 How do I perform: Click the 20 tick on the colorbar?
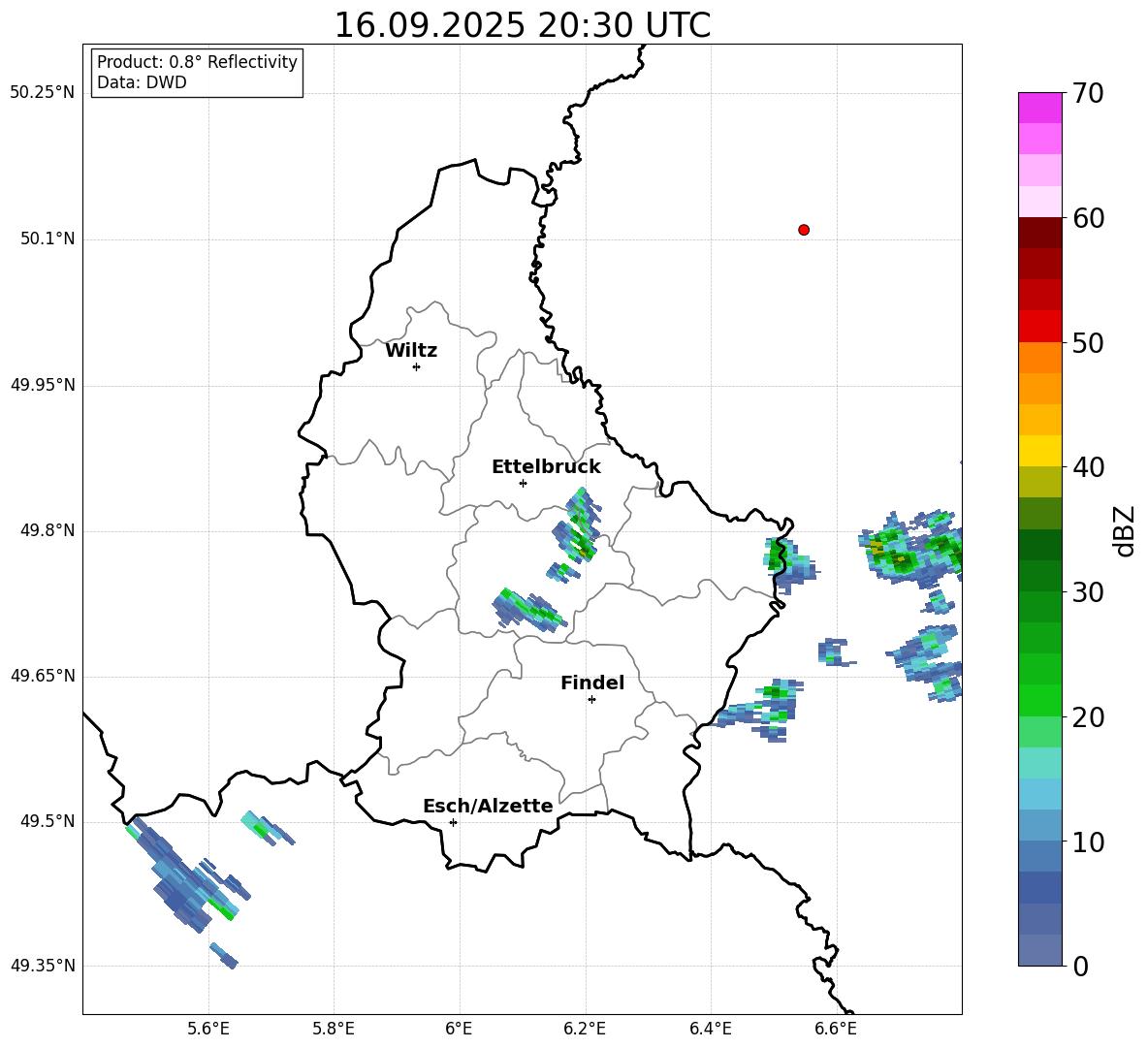click(1088, 716)
